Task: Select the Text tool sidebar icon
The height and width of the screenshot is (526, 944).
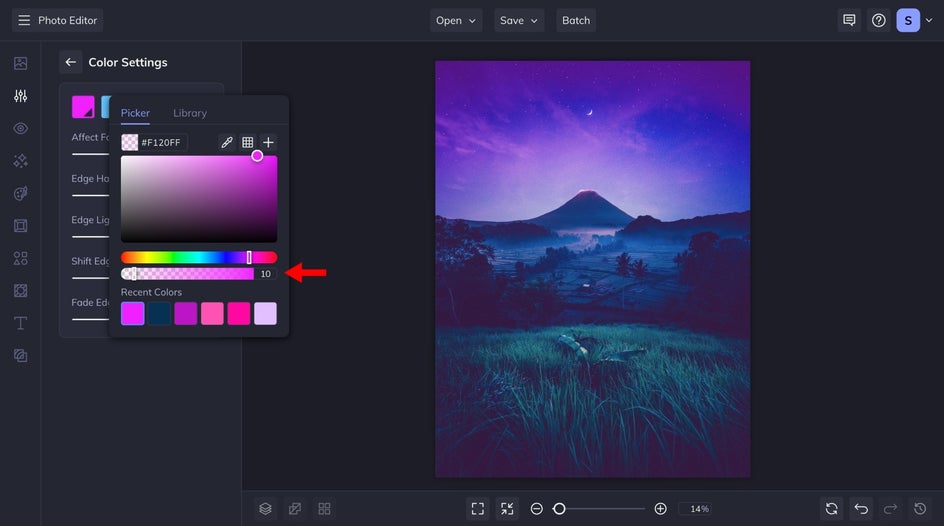Action: pyautogui.click(x=20, y=323)
